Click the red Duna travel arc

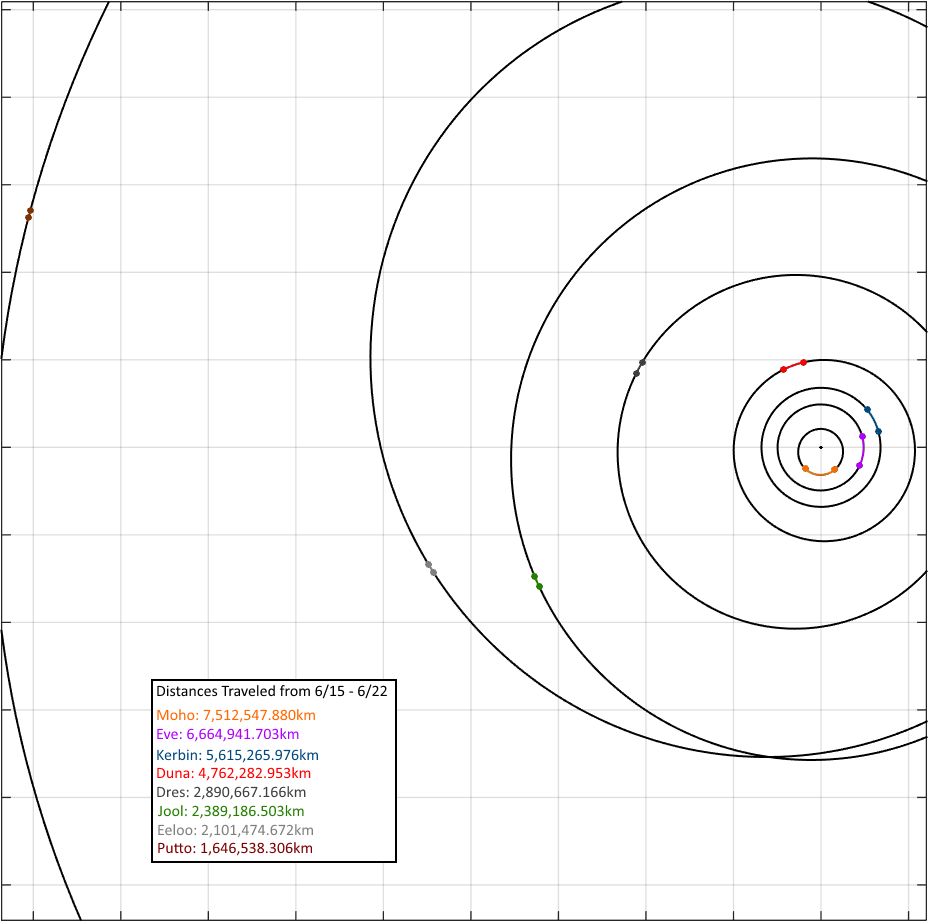click(x=793, y=365)
